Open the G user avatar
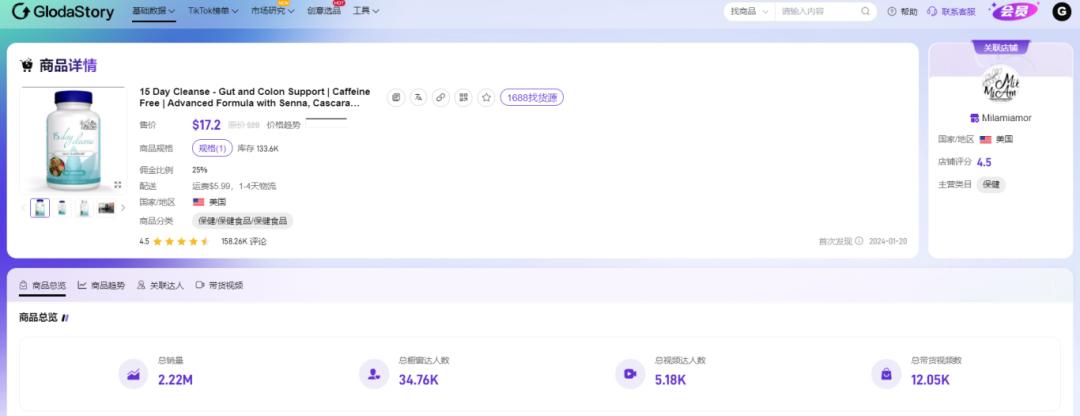The image size is (1080, 416). click(1061, 11)
